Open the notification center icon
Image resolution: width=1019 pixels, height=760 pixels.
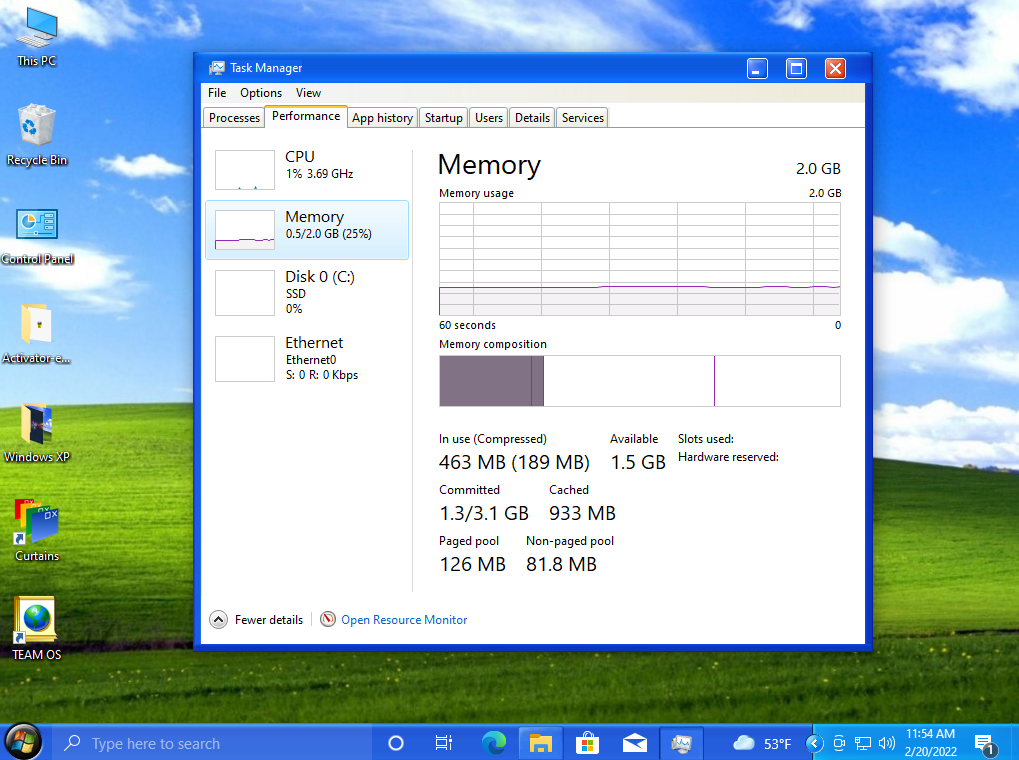tap(985, 744)
